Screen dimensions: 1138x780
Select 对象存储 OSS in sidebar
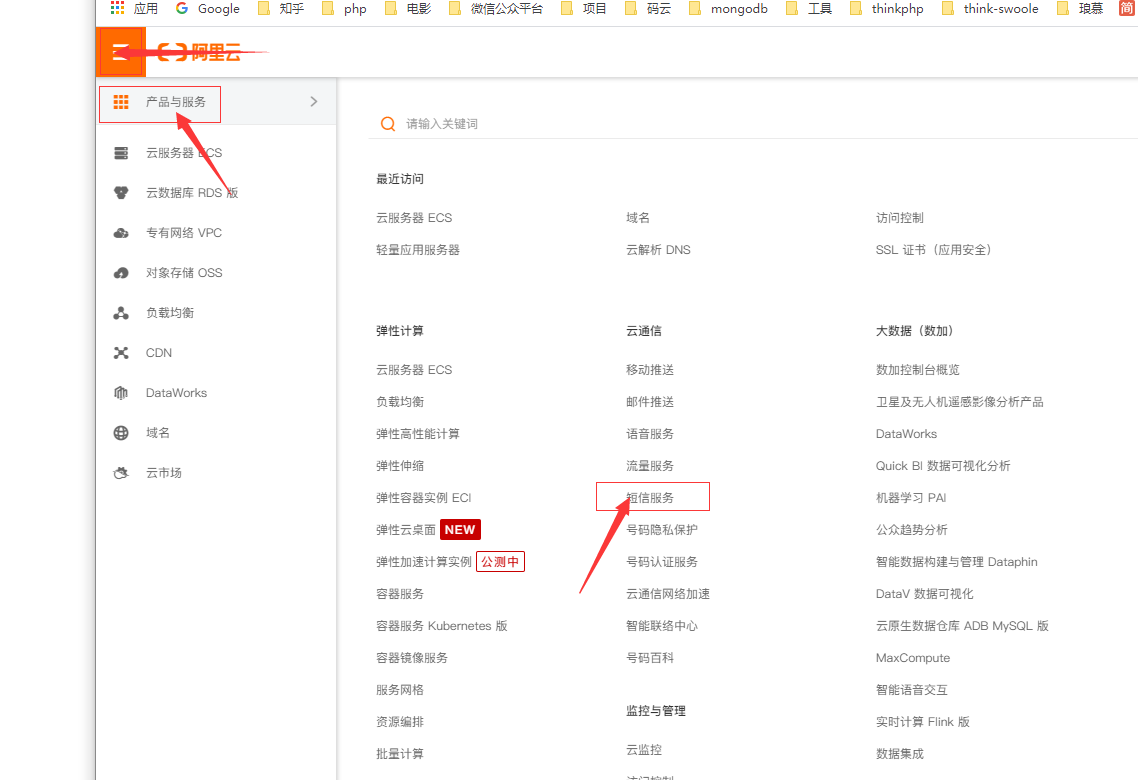pos(184,273)
